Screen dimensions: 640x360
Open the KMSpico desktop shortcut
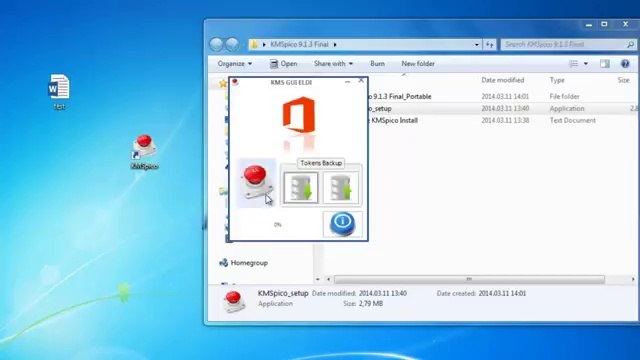[x=144, y=152]
